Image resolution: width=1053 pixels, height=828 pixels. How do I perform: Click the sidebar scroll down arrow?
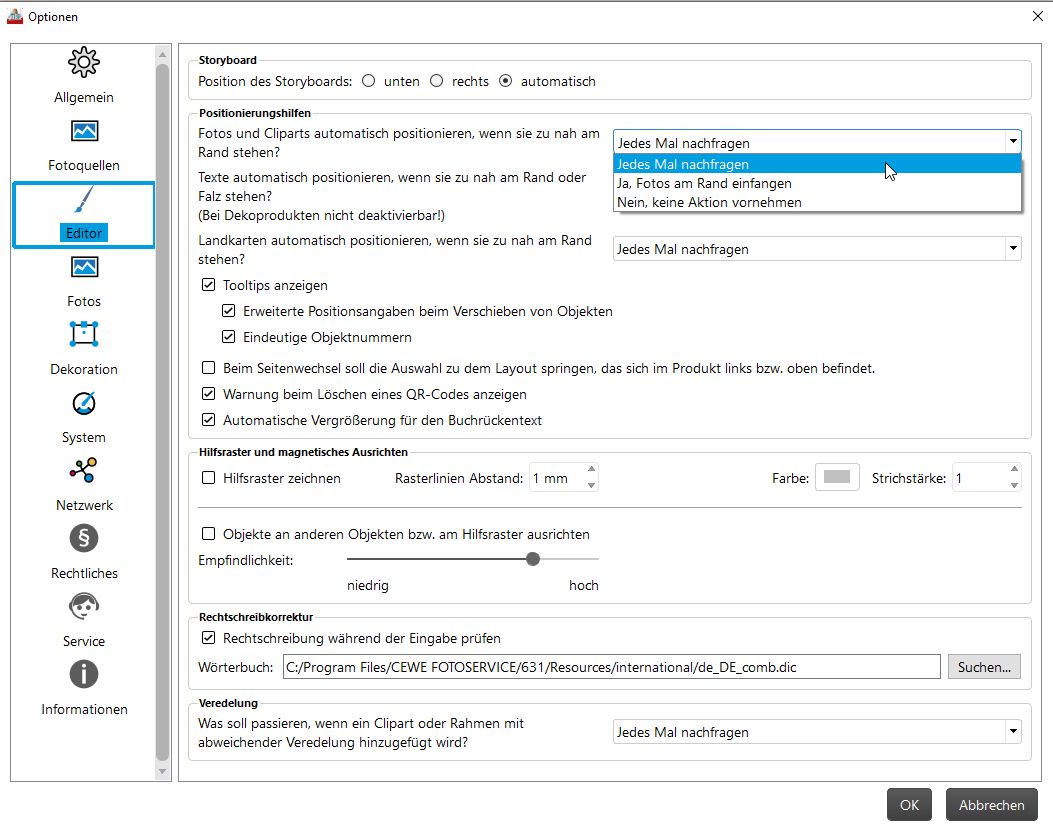(162, 772)
